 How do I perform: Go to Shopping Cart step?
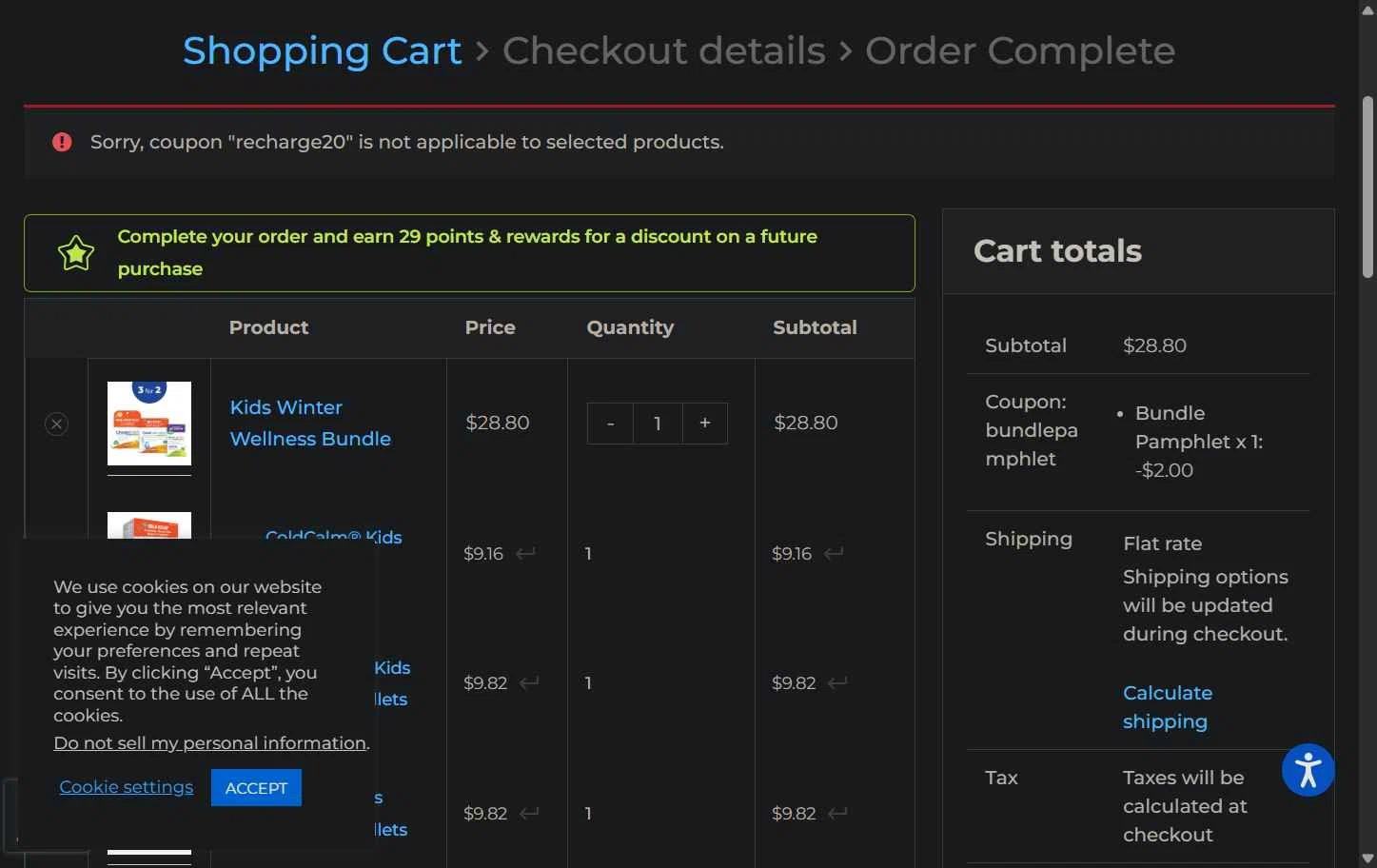322,50
